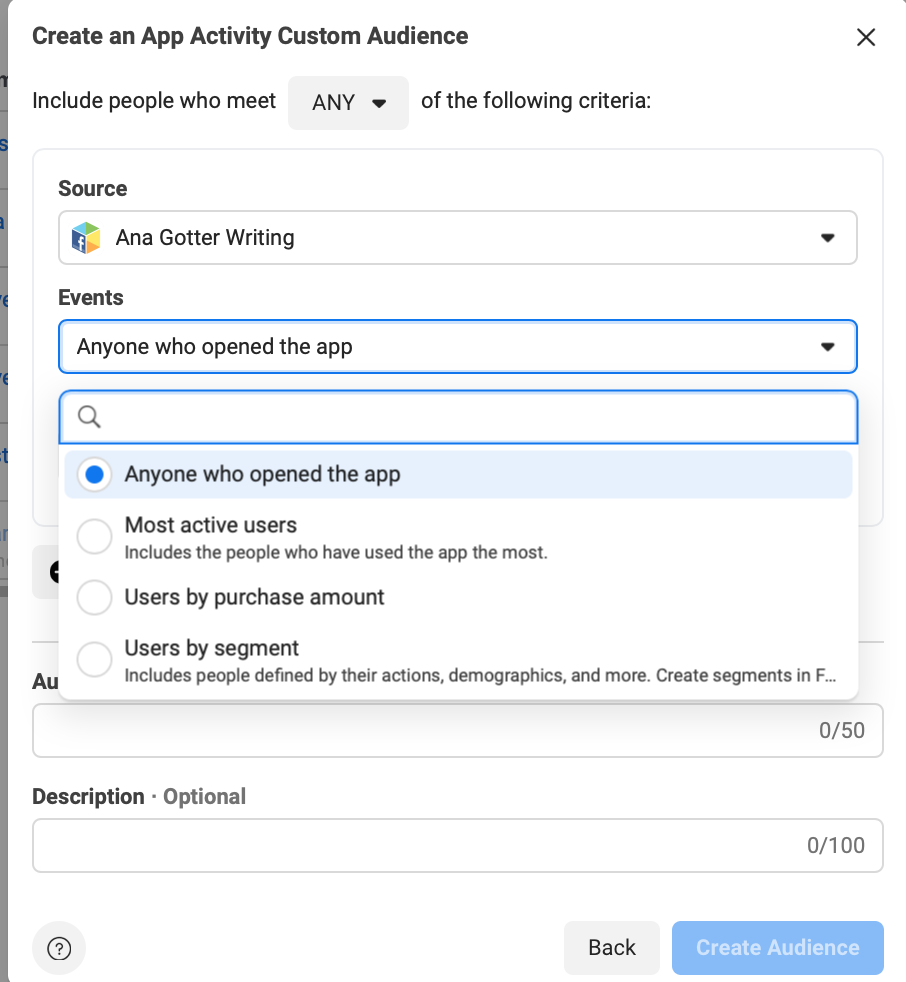The height and width of the screenshot is (982, 906).
Task: Click the 'Users by purchase amount' label
Action: tap(254, 597)
